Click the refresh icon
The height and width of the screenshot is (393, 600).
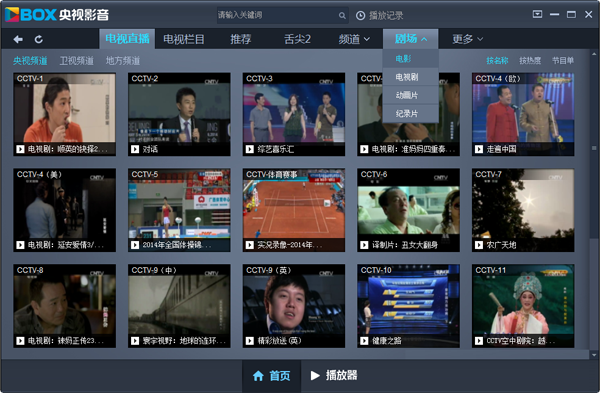[x=39, y=39]
